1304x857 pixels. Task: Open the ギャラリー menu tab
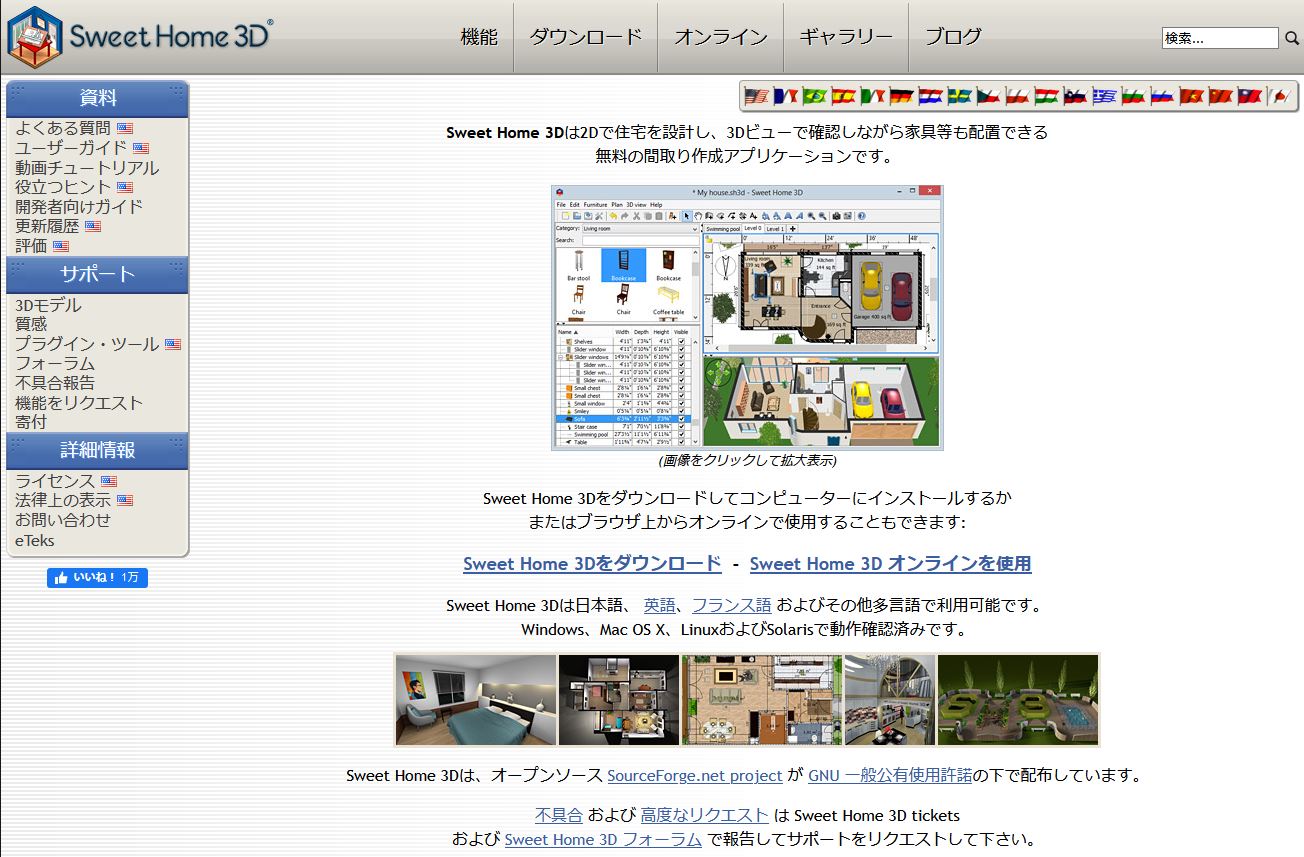point(845,37)
